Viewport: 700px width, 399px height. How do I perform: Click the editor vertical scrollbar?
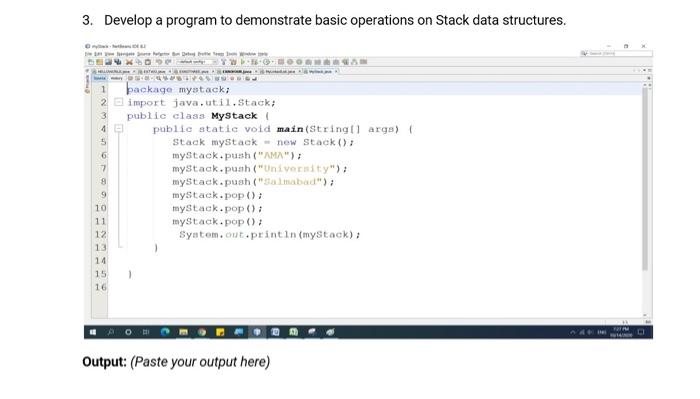tap(645, 179)
